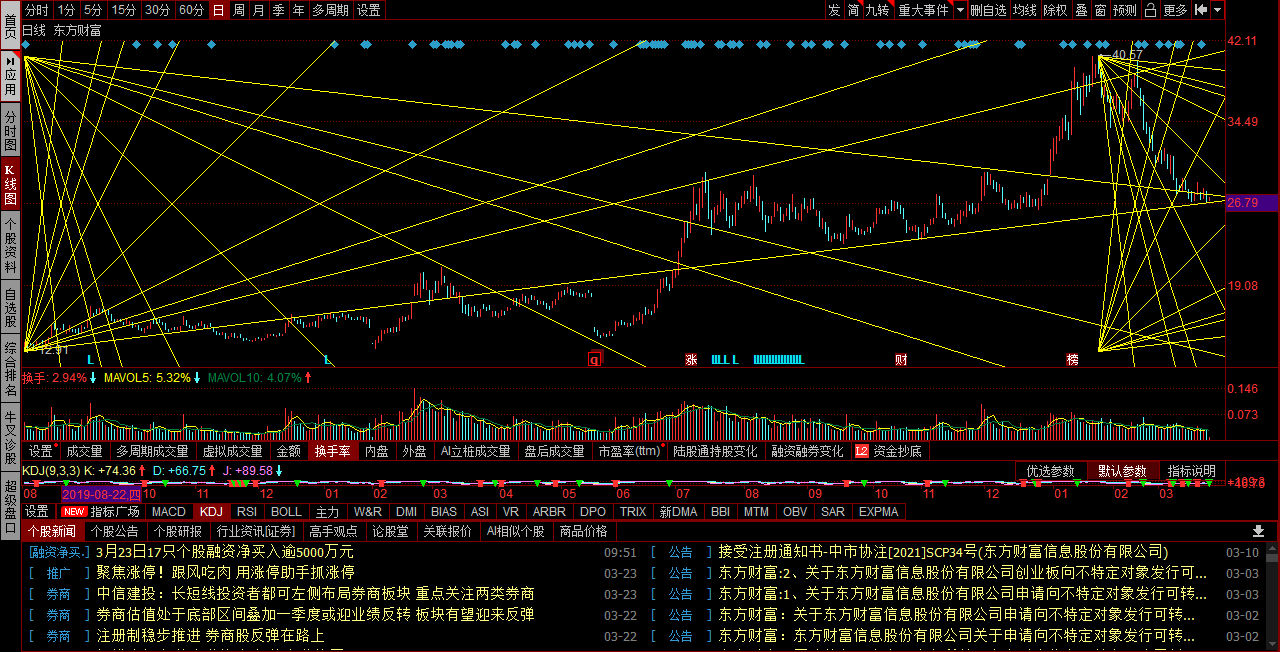Click the red '财' marker under the chart
The height and width of the screenshot is (652, 1280).
pyautogui.click(x=901, y=359)
